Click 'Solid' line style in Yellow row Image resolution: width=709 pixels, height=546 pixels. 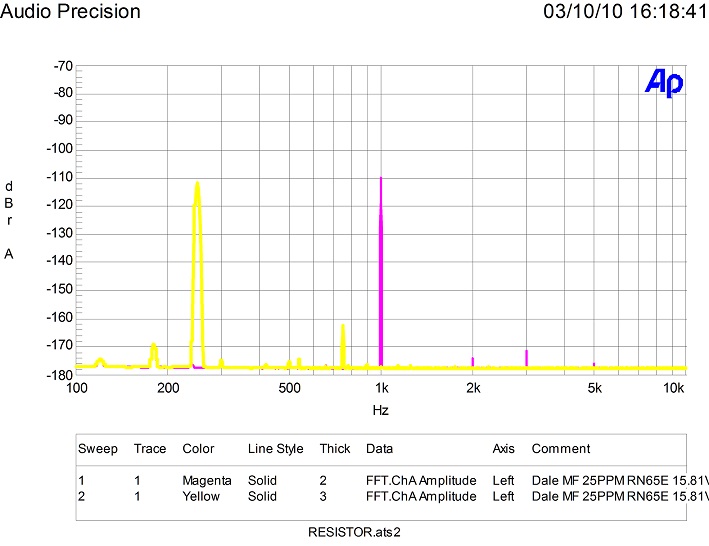pyautogui.click(x=262, y=496)
